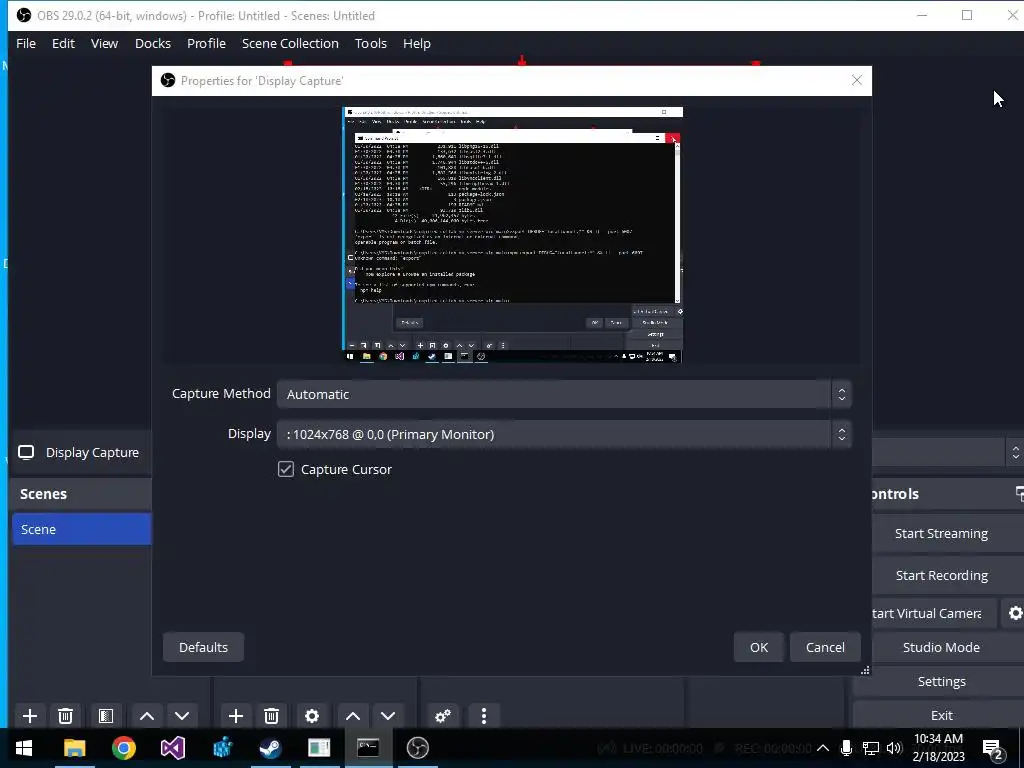Launch Google Chrome from taskbar

[x=123, y=748]
